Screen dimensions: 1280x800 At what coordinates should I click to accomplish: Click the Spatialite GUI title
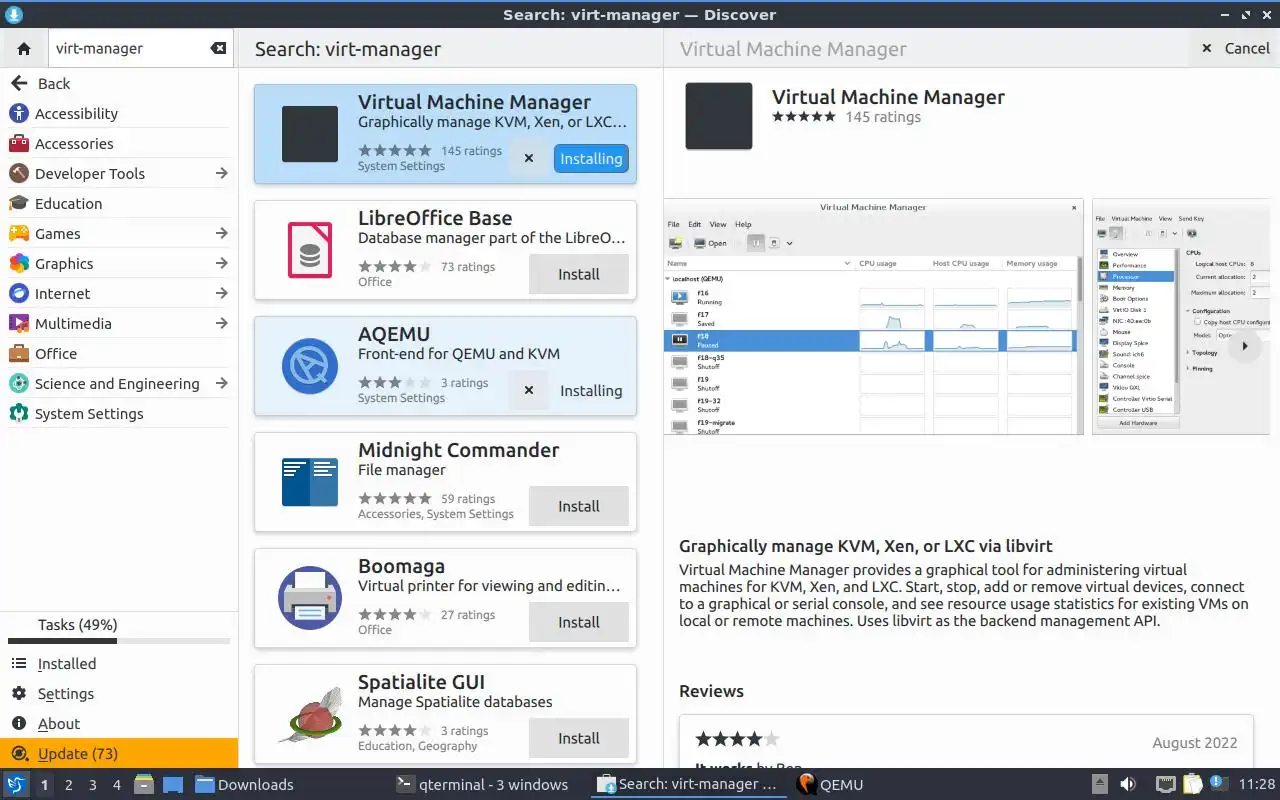pyautogui.click(x=421, y=682)
